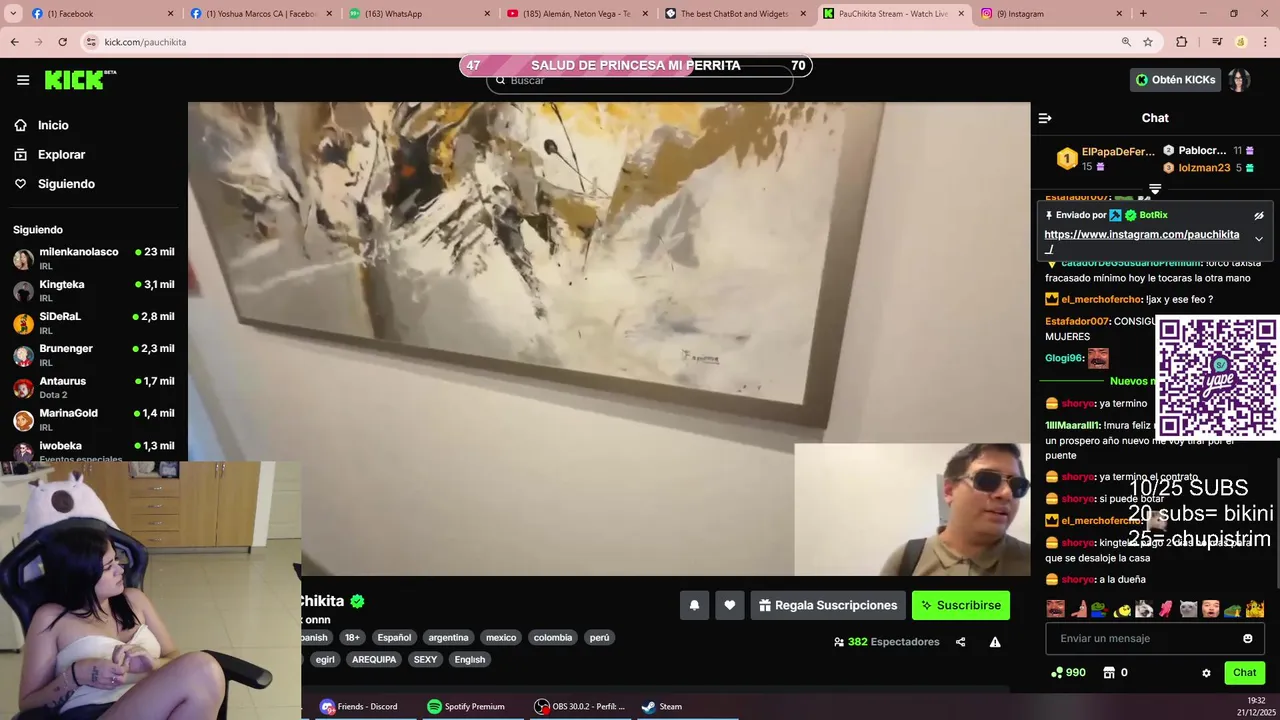1280x720 pixels.
Task: Open the Extensions puzzle icon
Action: click(1182, 42)
